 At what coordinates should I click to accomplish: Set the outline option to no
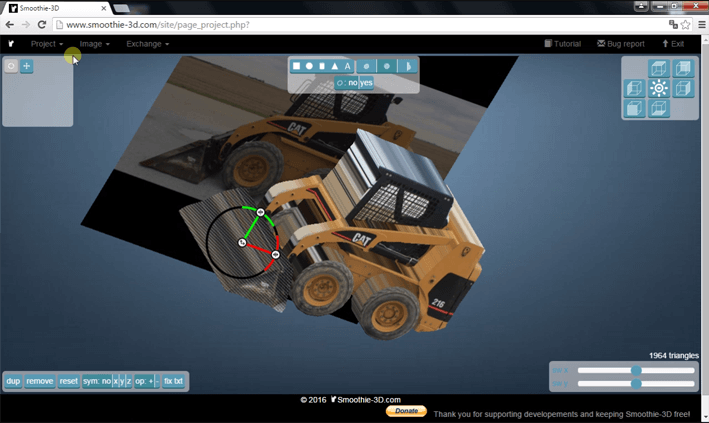353,83
